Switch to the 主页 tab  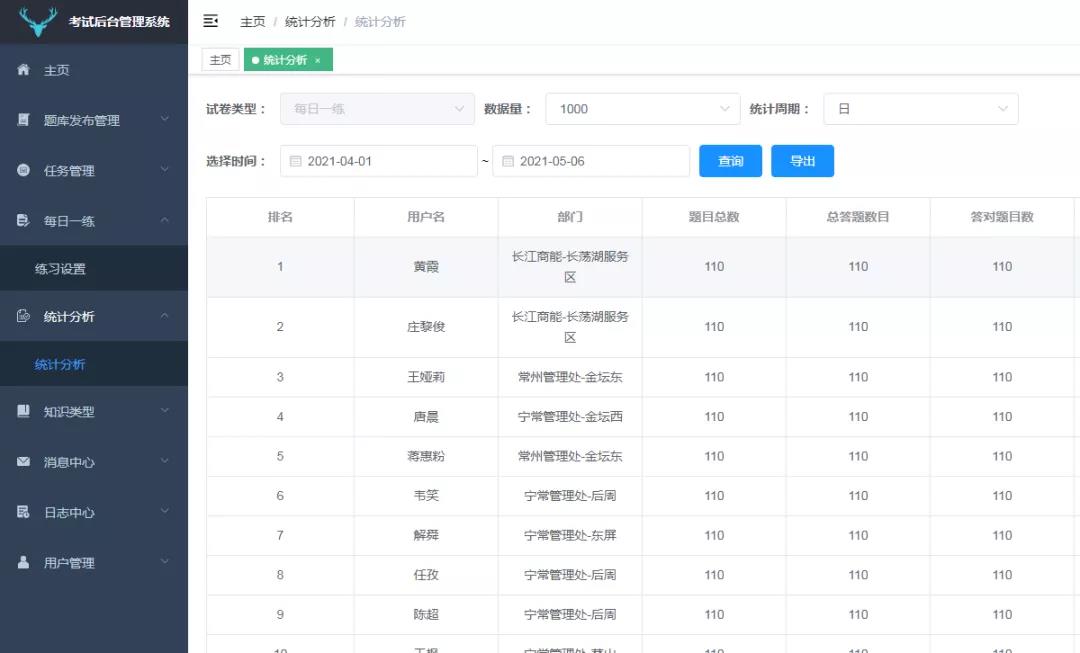tap(220, 60)
